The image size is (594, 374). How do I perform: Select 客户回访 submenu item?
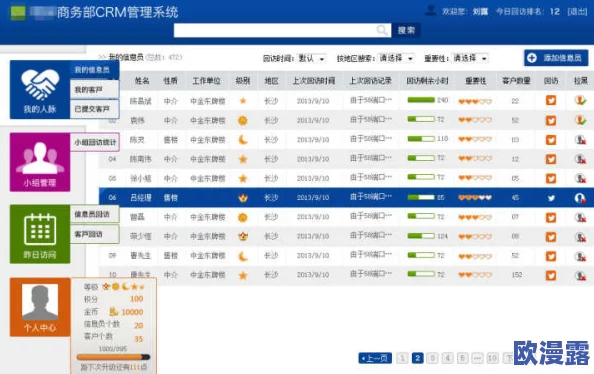(x=94, y=234)
